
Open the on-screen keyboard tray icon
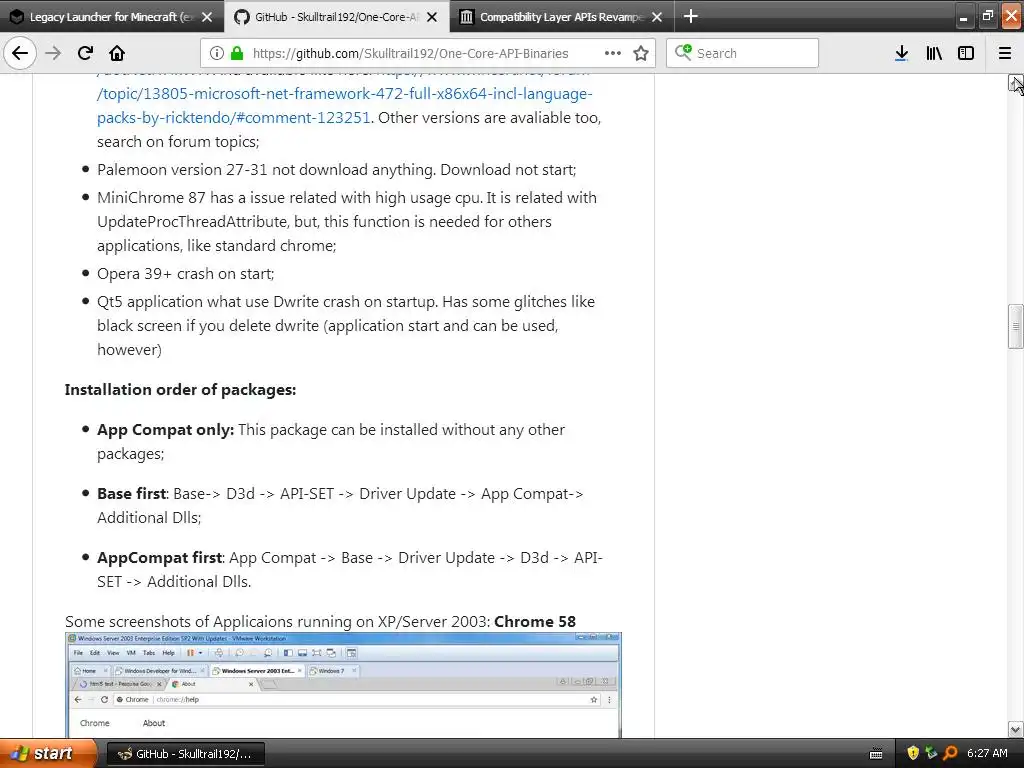[x=876, y=754]
